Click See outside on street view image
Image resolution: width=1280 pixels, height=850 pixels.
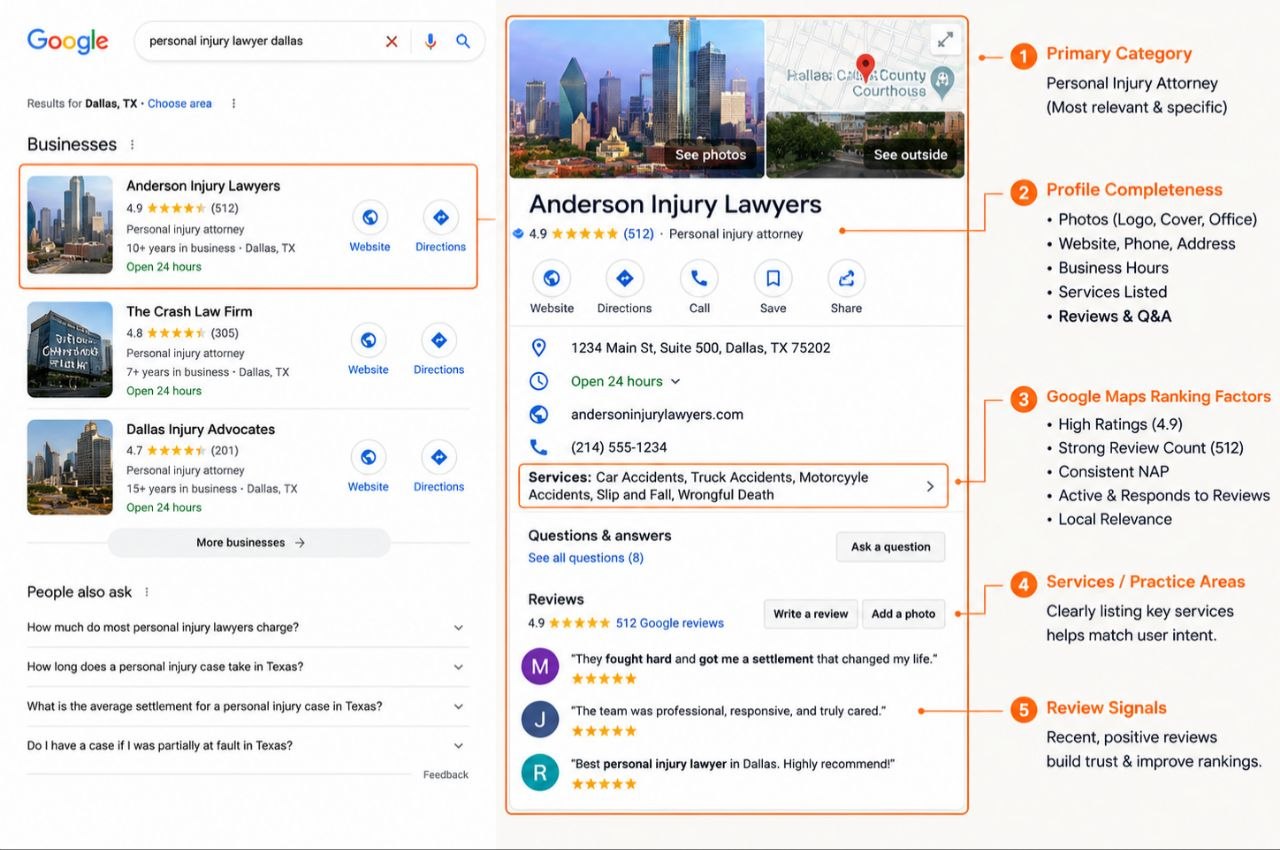tap(910, 155)
